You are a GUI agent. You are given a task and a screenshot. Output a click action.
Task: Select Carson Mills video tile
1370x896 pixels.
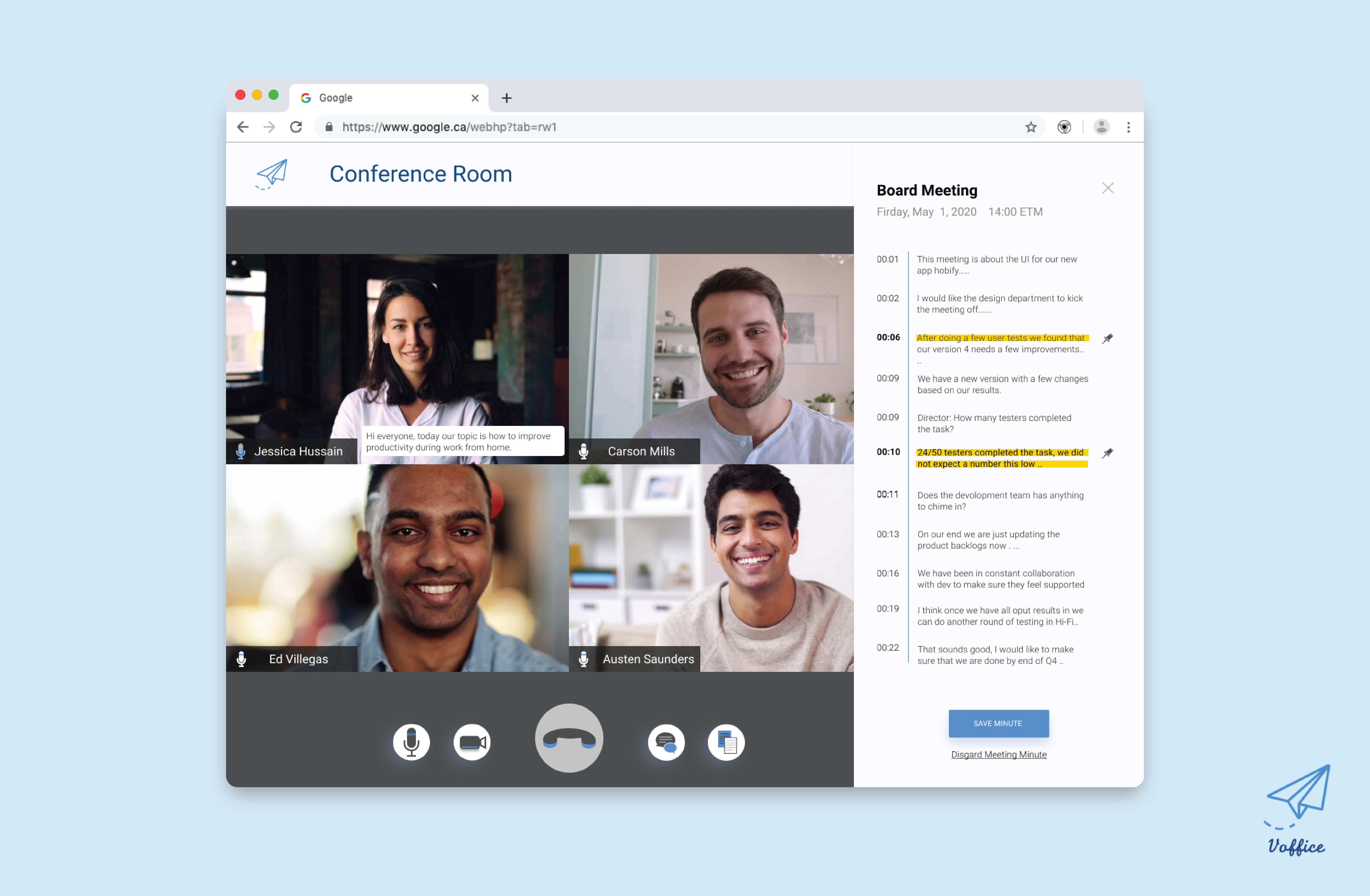click(x=711, y=358)
